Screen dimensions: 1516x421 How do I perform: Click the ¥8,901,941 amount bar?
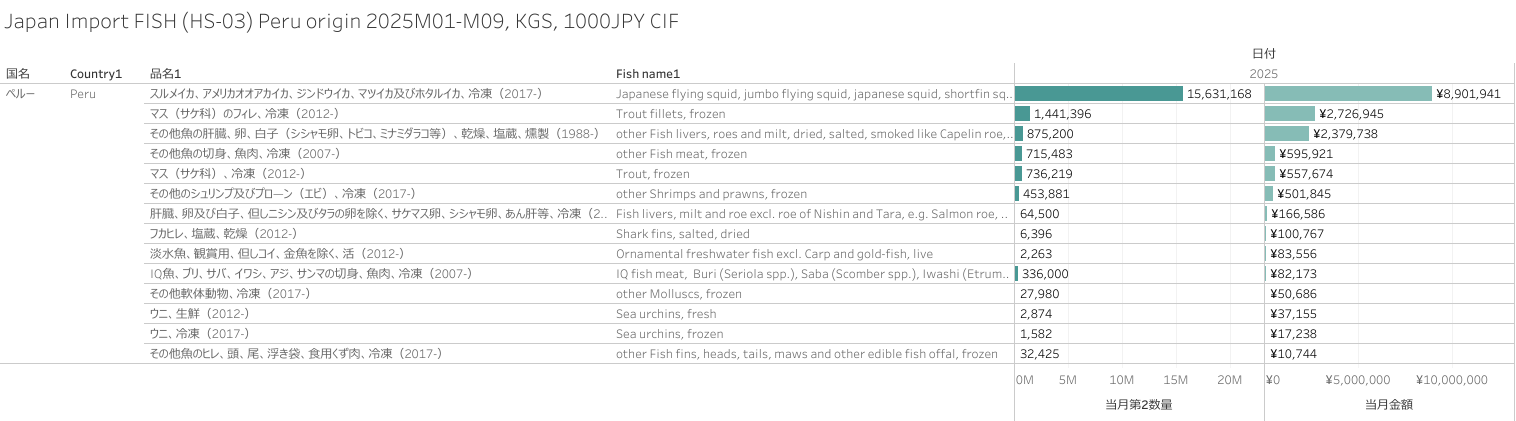tap(1348, 94)
